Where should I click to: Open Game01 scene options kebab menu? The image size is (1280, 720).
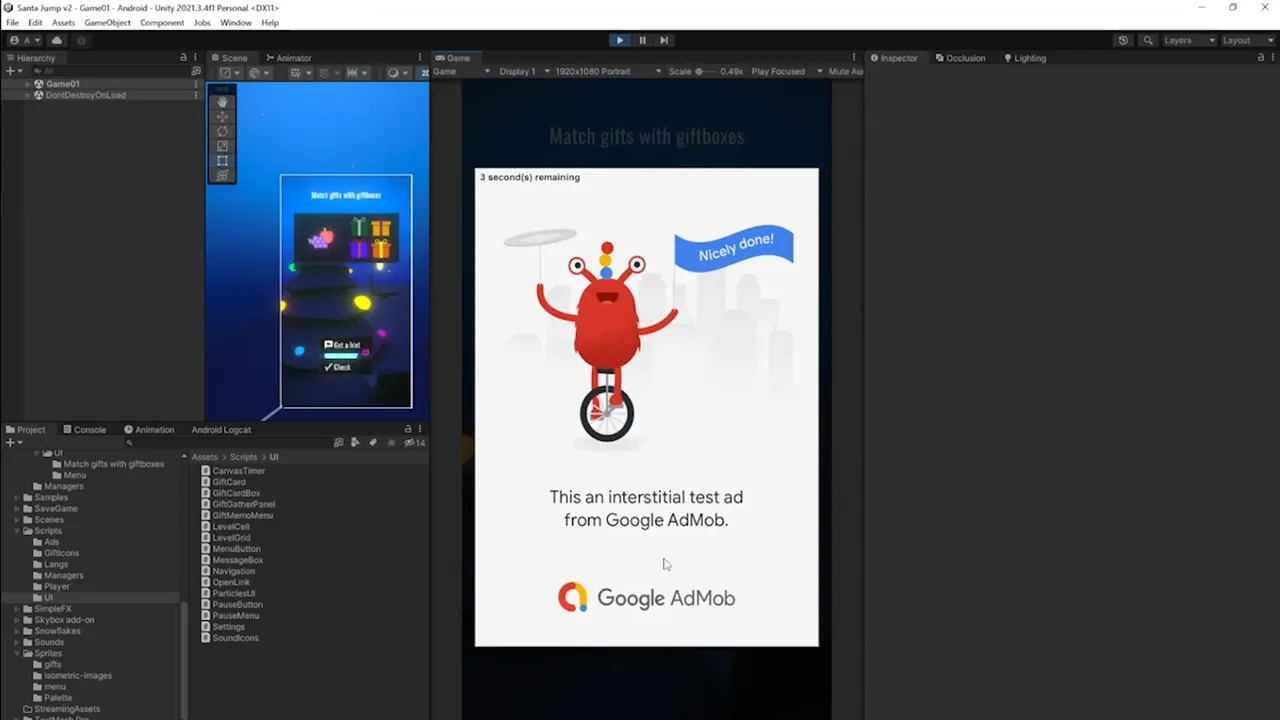196,84
